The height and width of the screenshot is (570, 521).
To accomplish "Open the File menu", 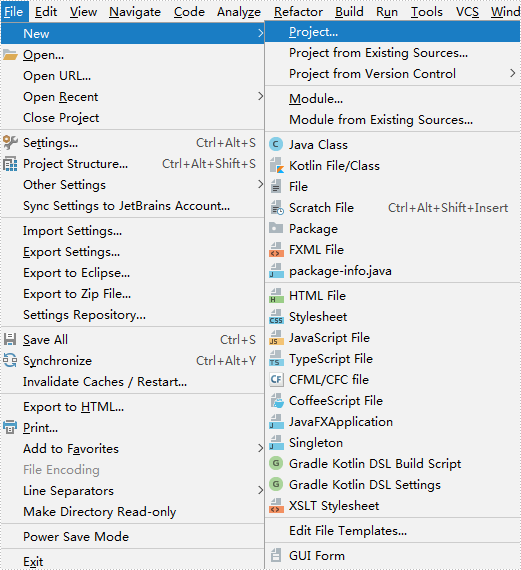I will [14, 12].
